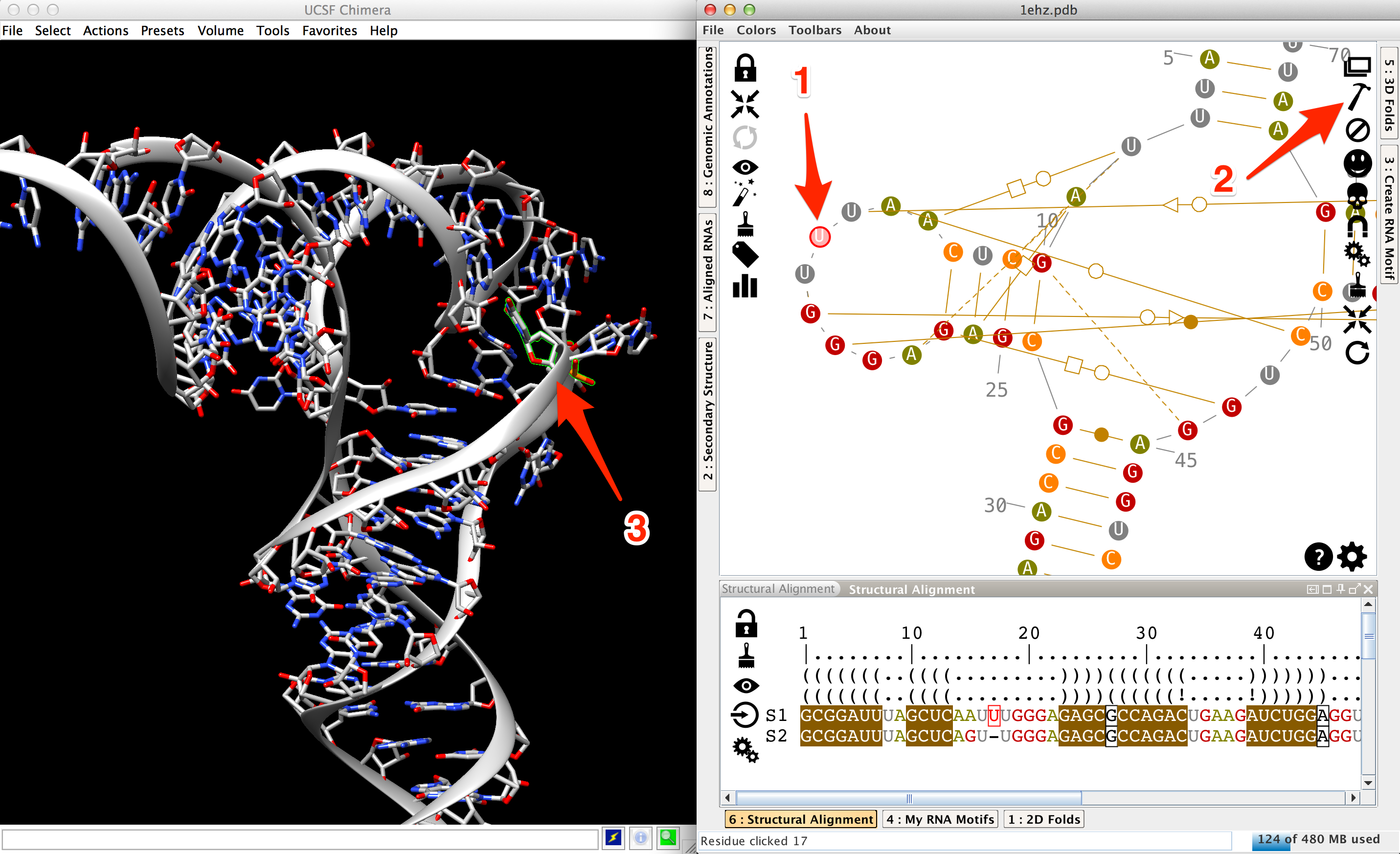This screenshot has height=854, width=1400.
Task: Switch to 6 : Structural Alignment tab
Action: (801, 819)
